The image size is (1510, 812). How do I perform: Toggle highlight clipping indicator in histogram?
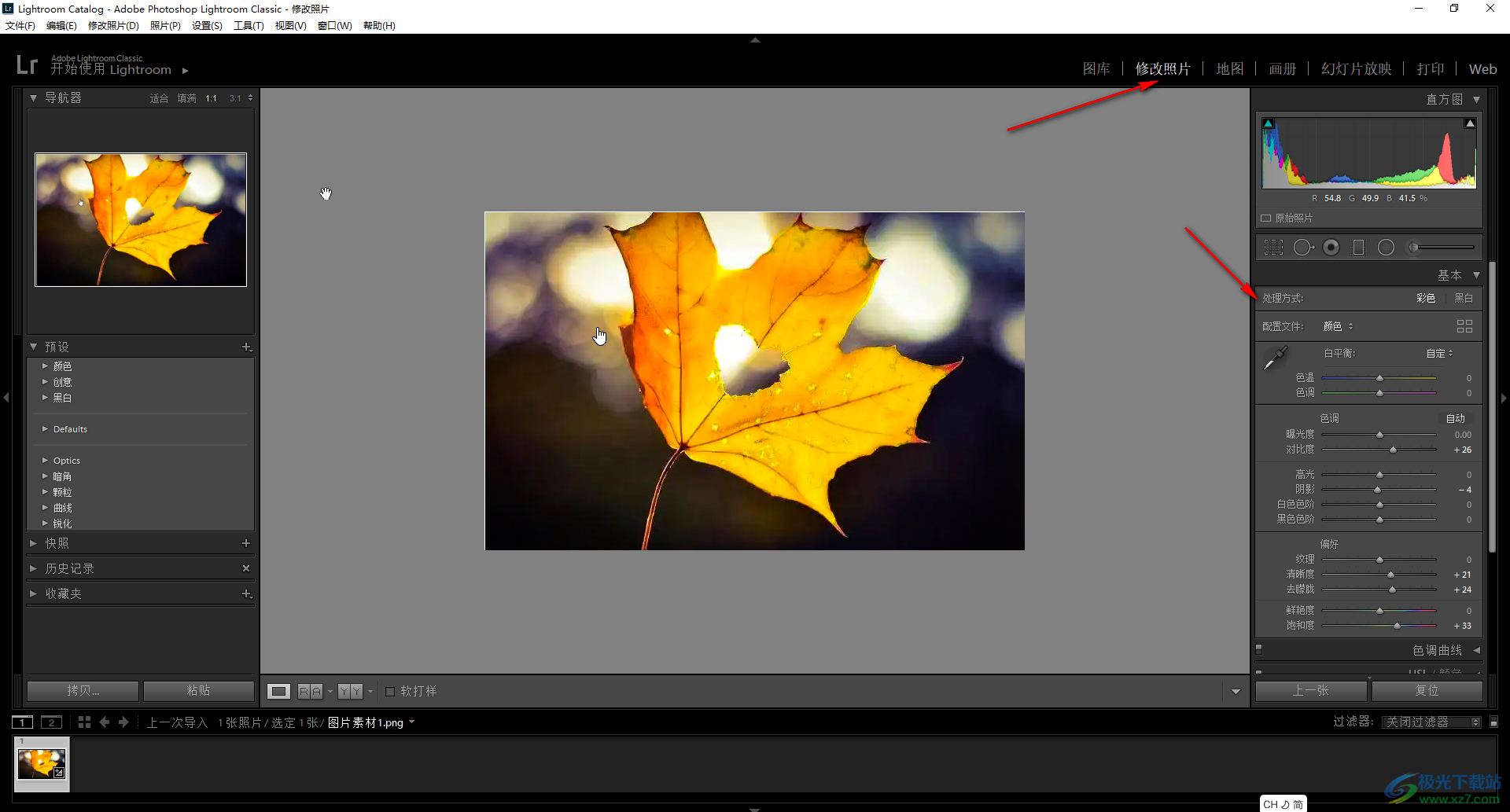[x=1470, y=123]
